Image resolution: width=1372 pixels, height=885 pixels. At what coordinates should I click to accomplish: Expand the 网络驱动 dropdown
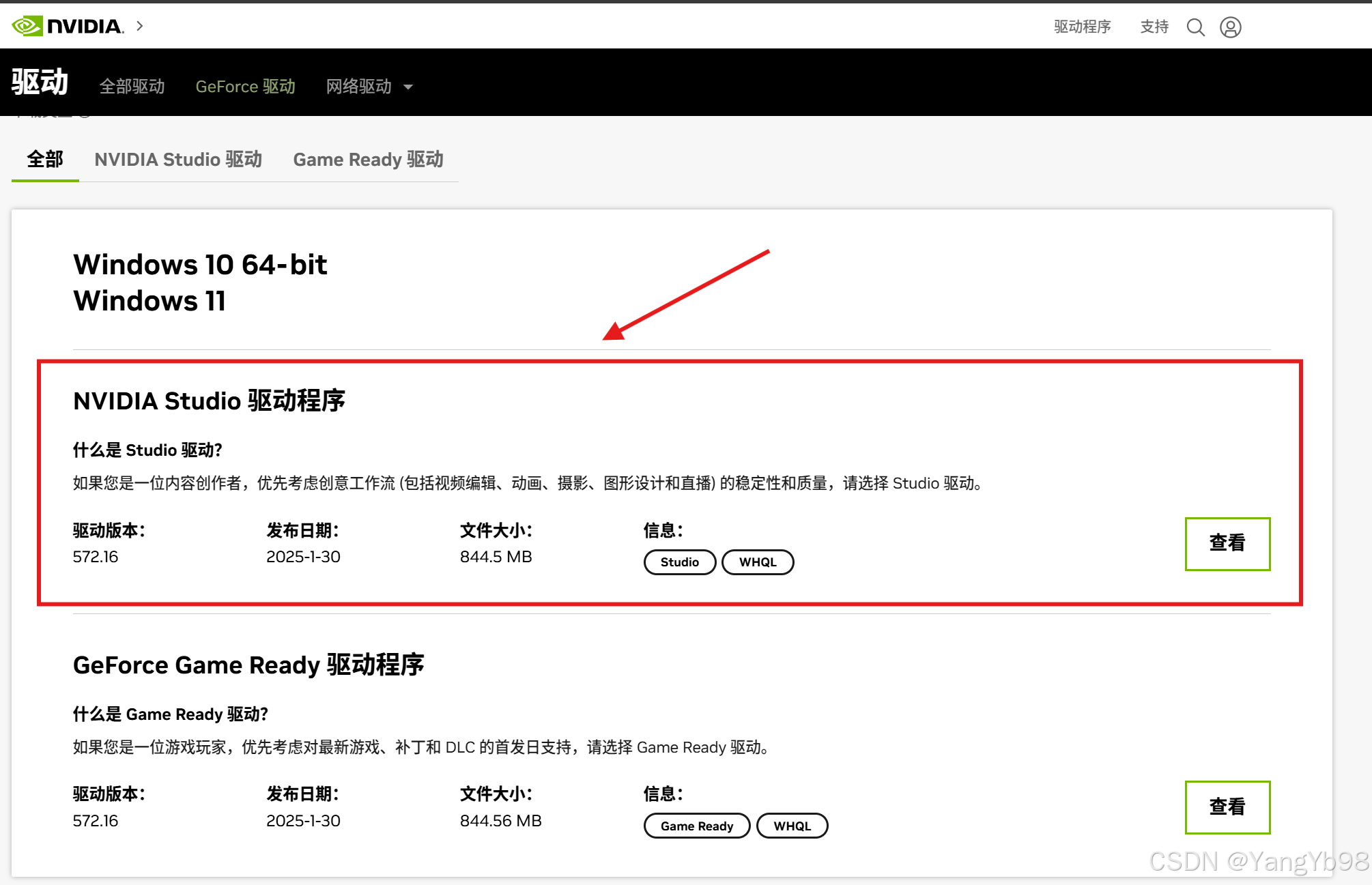(x=369, y=87)
